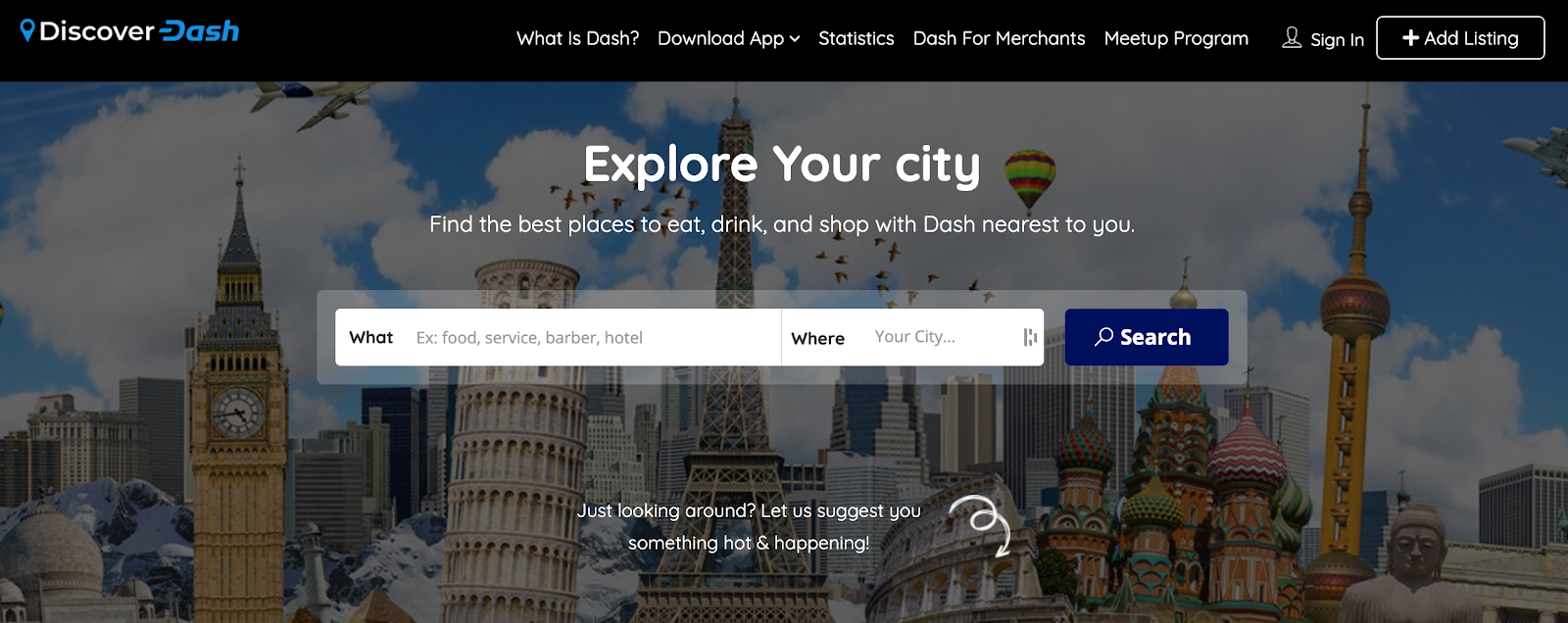
Task: Click the blue Search button
Action: click(x=1146, y=337)
